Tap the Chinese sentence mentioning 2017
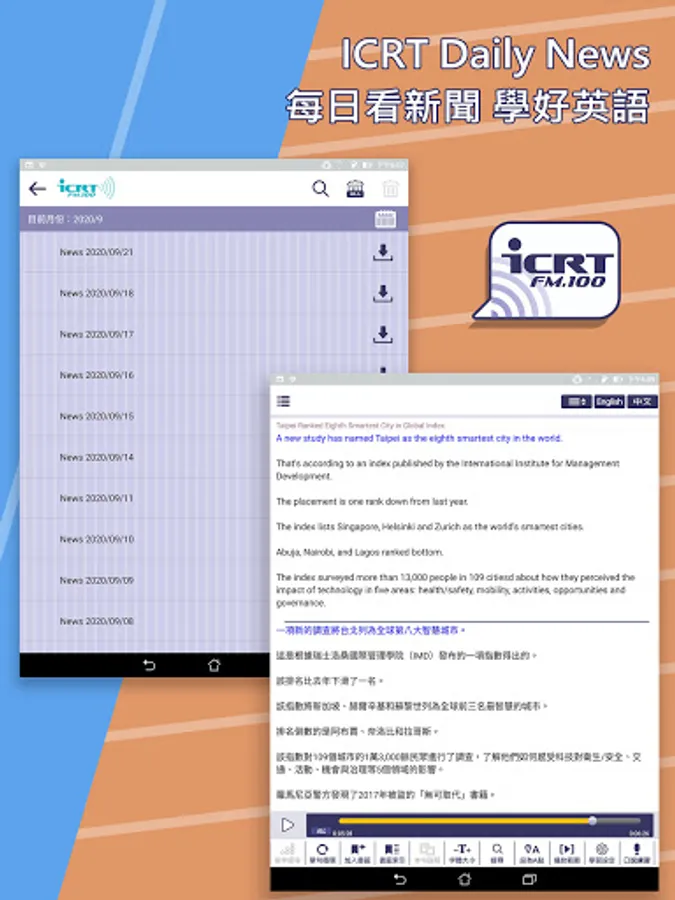 coord(385,795)
